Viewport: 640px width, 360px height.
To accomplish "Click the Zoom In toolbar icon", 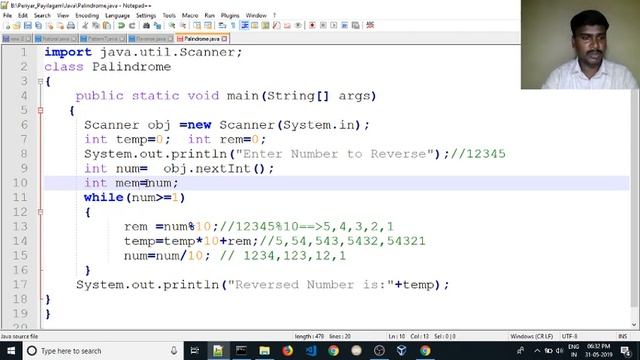I will [x=172, y=25].
